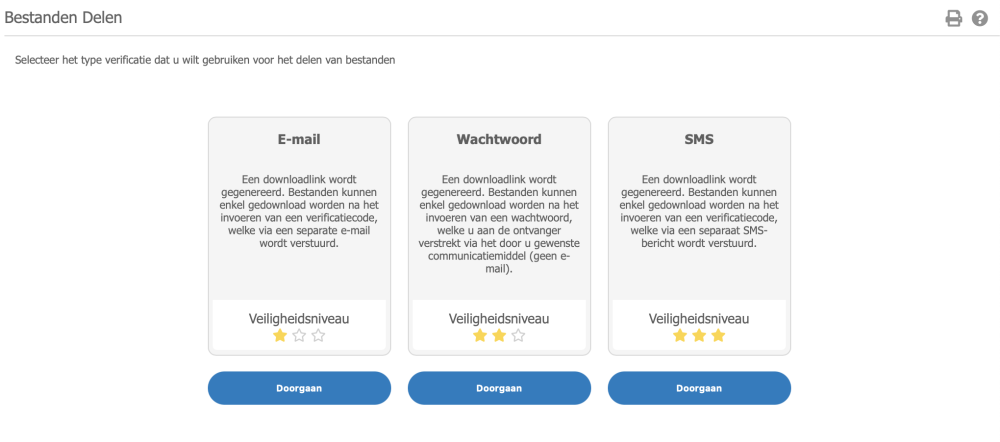The height and width of the screenshot is (442, 1000).
Task: Click the print icon in the header
Action: 954,18
